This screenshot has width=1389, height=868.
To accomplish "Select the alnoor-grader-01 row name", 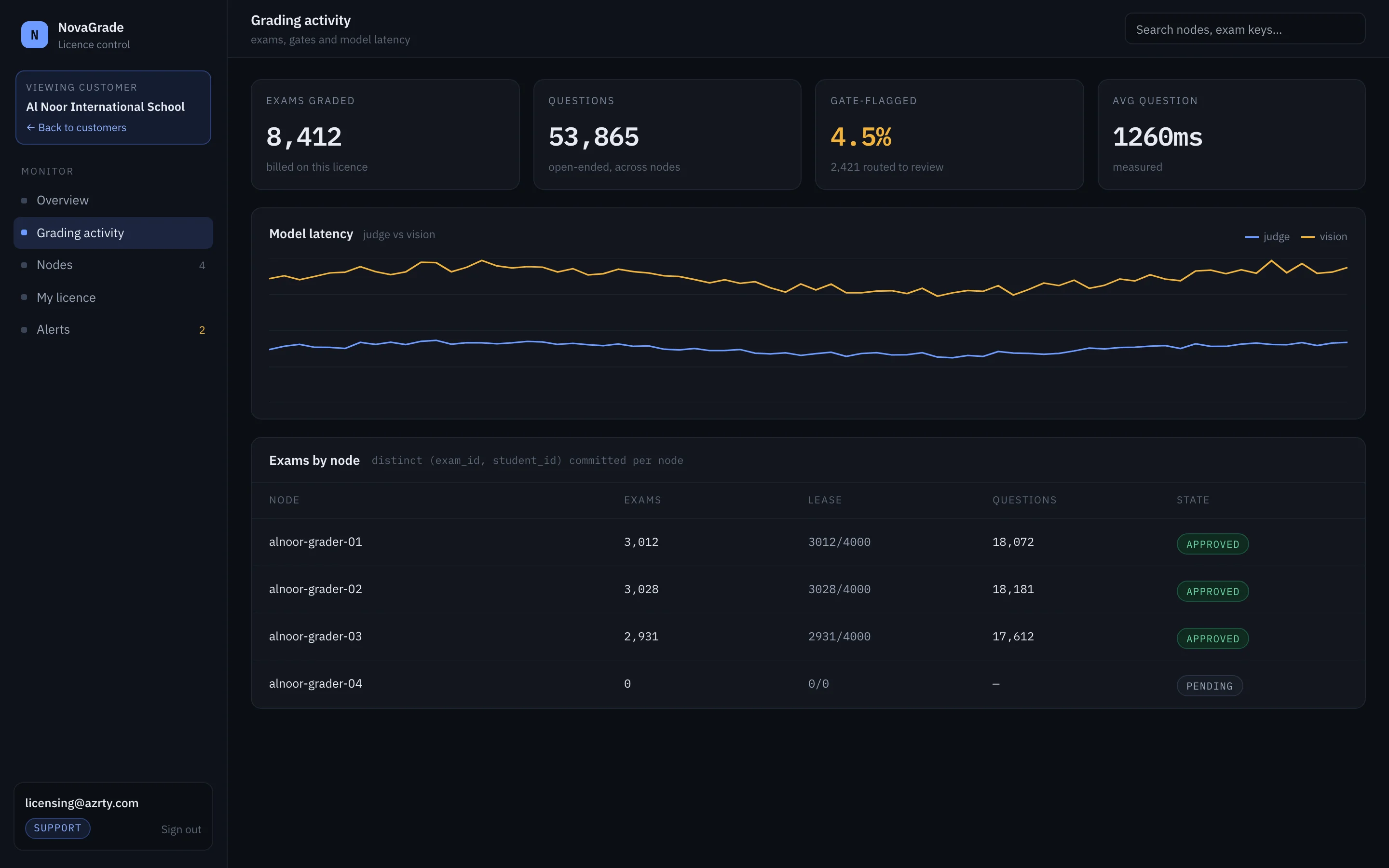I will click(316, 542).
